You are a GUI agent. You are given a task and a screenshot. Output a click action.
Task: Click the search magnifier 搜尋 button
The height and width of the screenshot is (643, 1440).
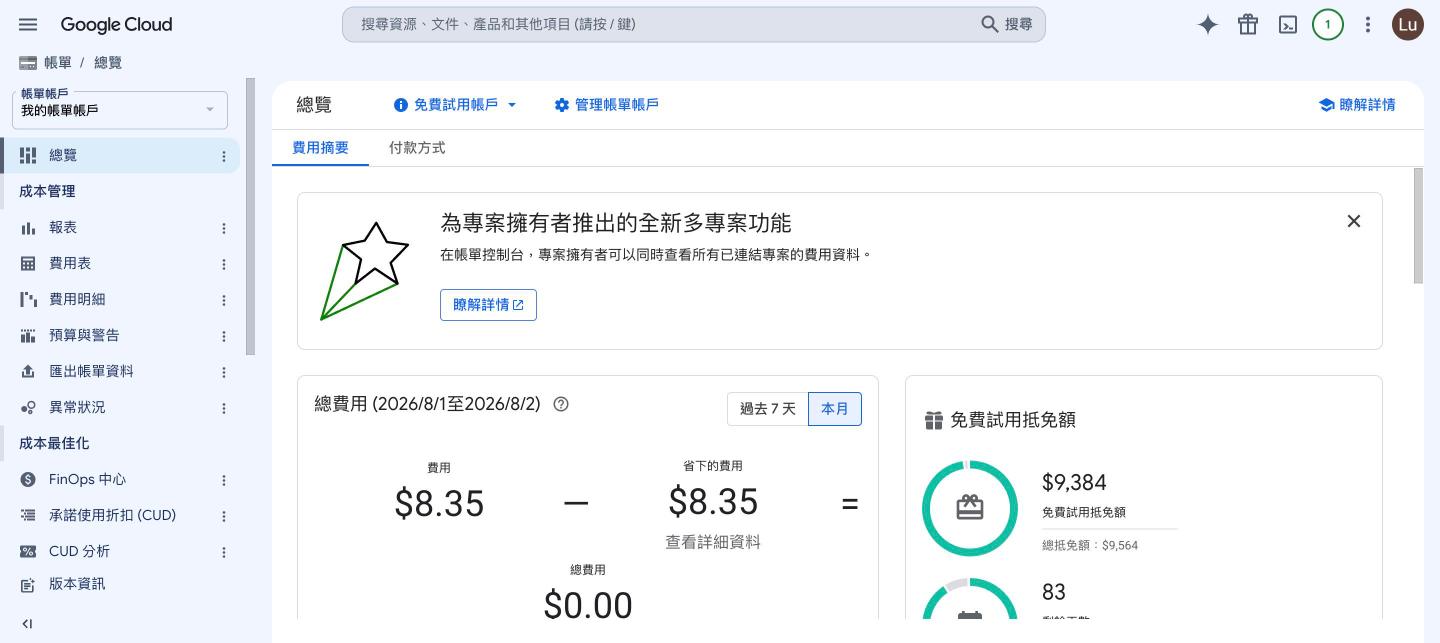pos(1006,24)
